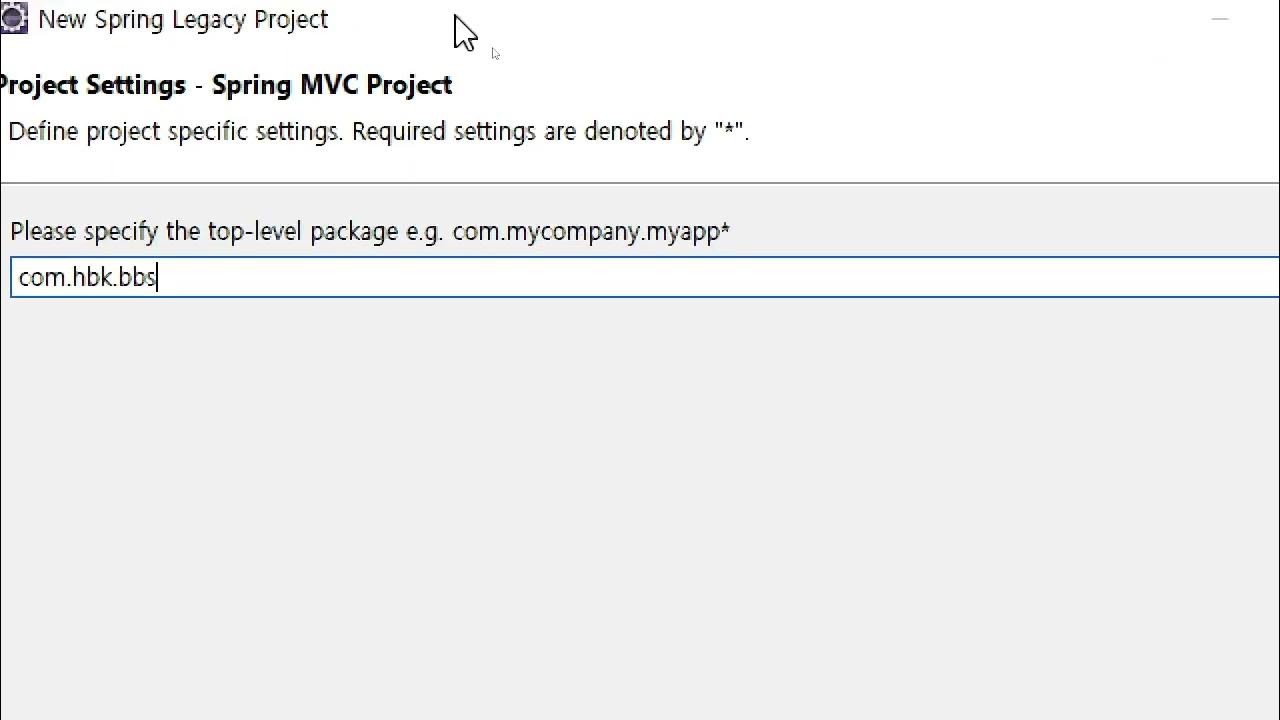Click the "com.mycompany.myapp" example text
The height and width of the screenshot is (720, 1280).
tap(585, 232)
